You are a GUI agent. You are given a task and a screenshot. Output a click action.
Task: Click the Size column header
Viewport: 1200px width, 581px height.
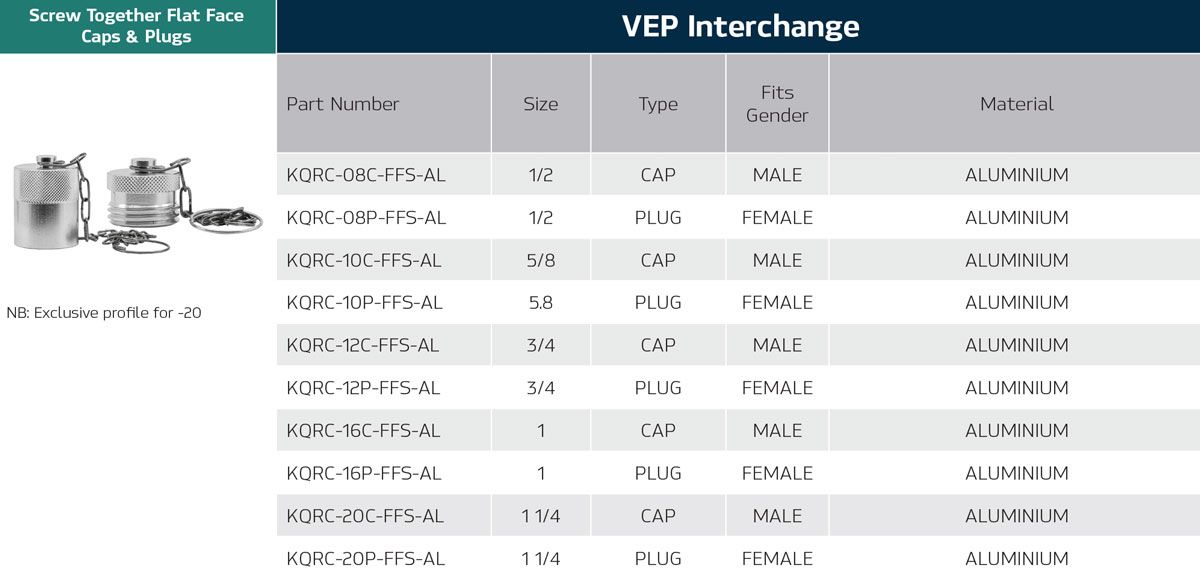click(x=540, y=104)
